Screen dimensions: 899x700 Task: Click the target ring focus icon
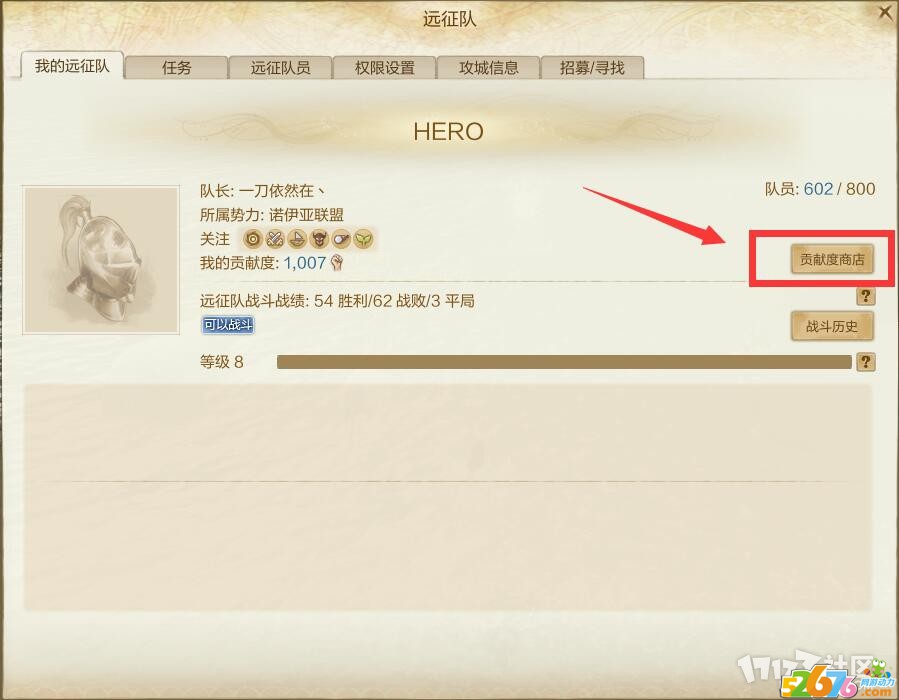point(253,238)
